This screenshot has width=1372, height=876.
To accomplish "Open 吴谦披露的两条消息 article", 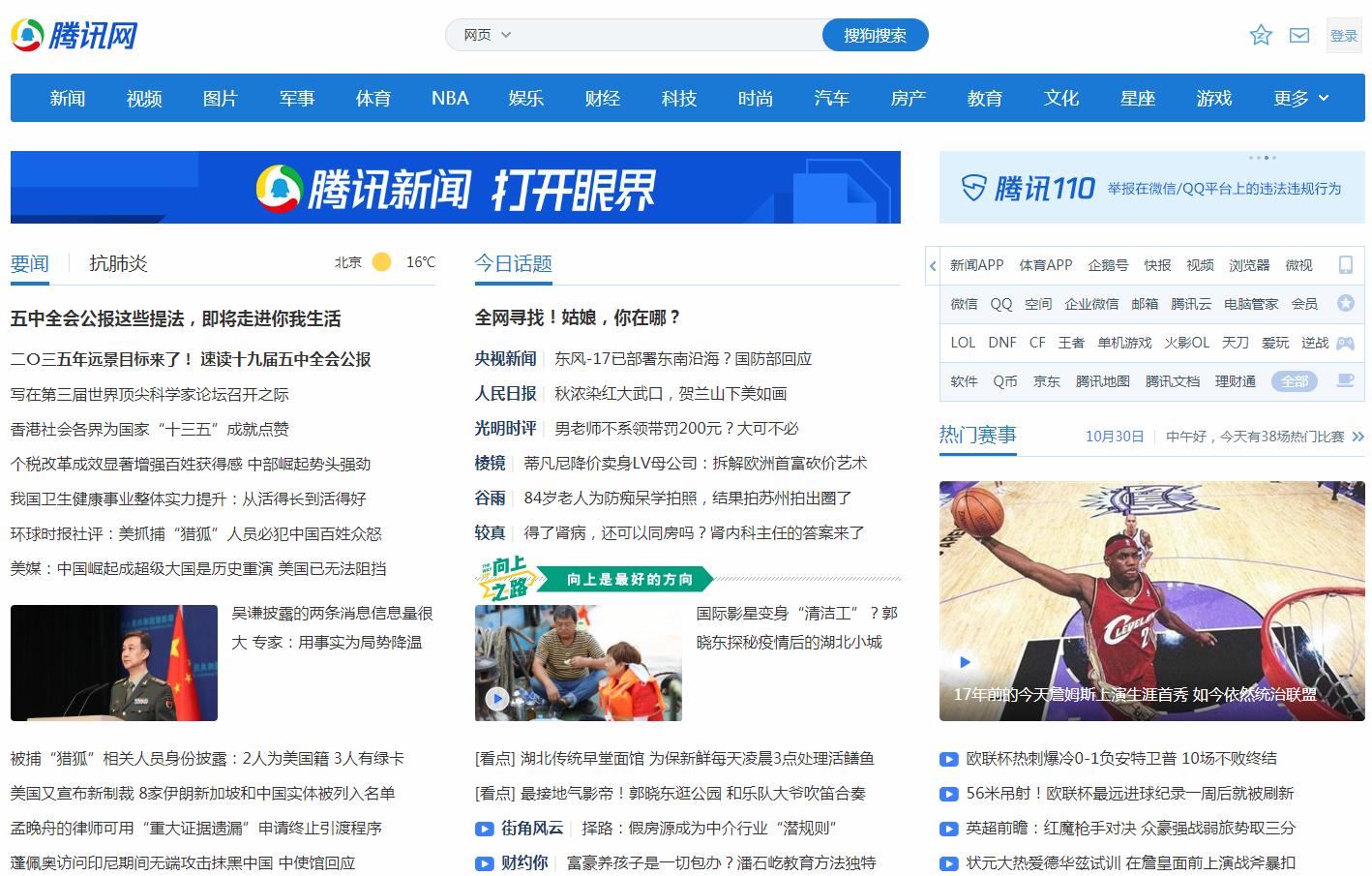I will (332, 628).
